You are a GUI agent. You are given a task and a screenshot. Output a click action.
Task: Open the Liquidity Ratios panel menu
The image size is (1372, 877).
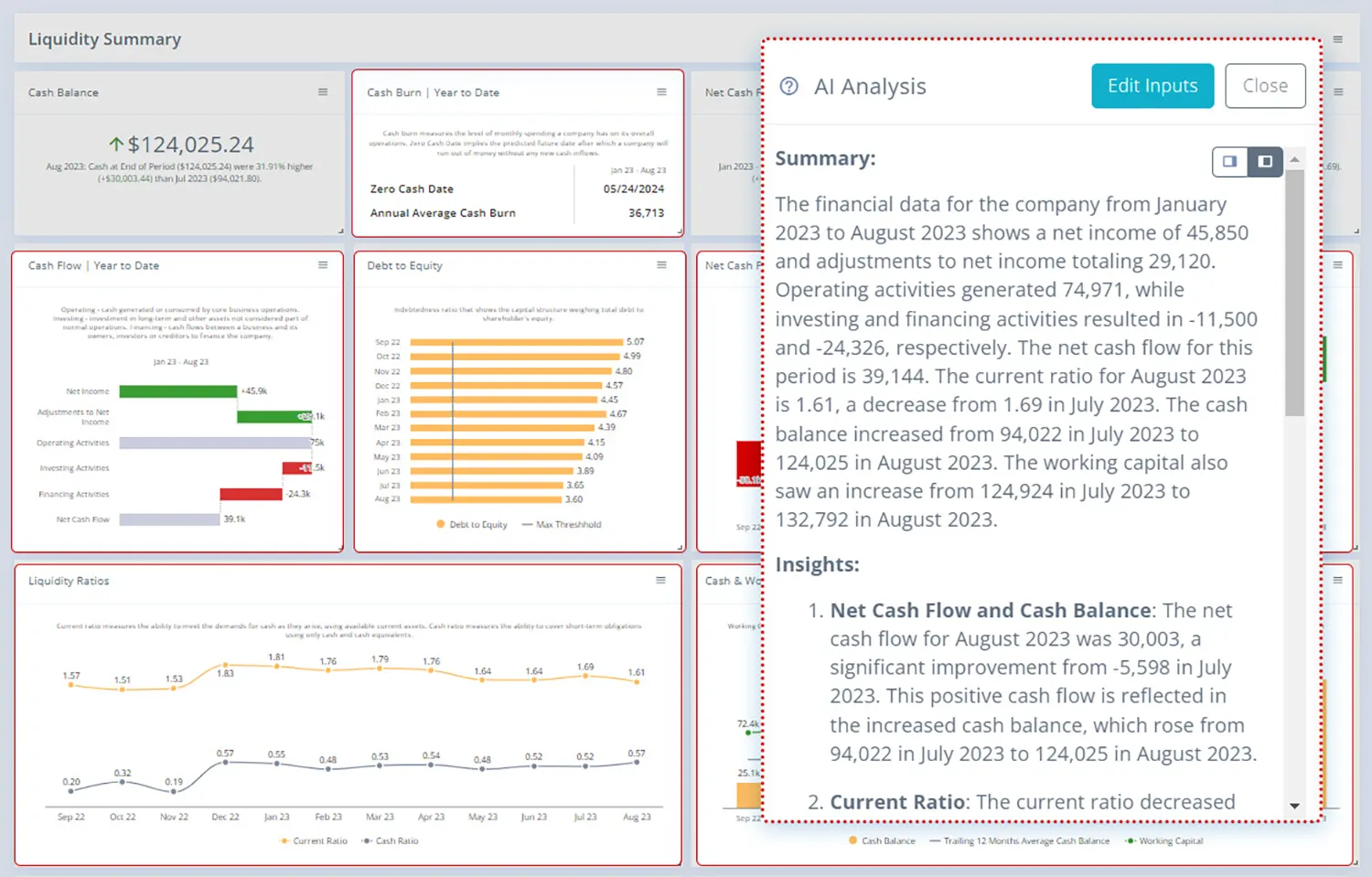tap(659, 580)
